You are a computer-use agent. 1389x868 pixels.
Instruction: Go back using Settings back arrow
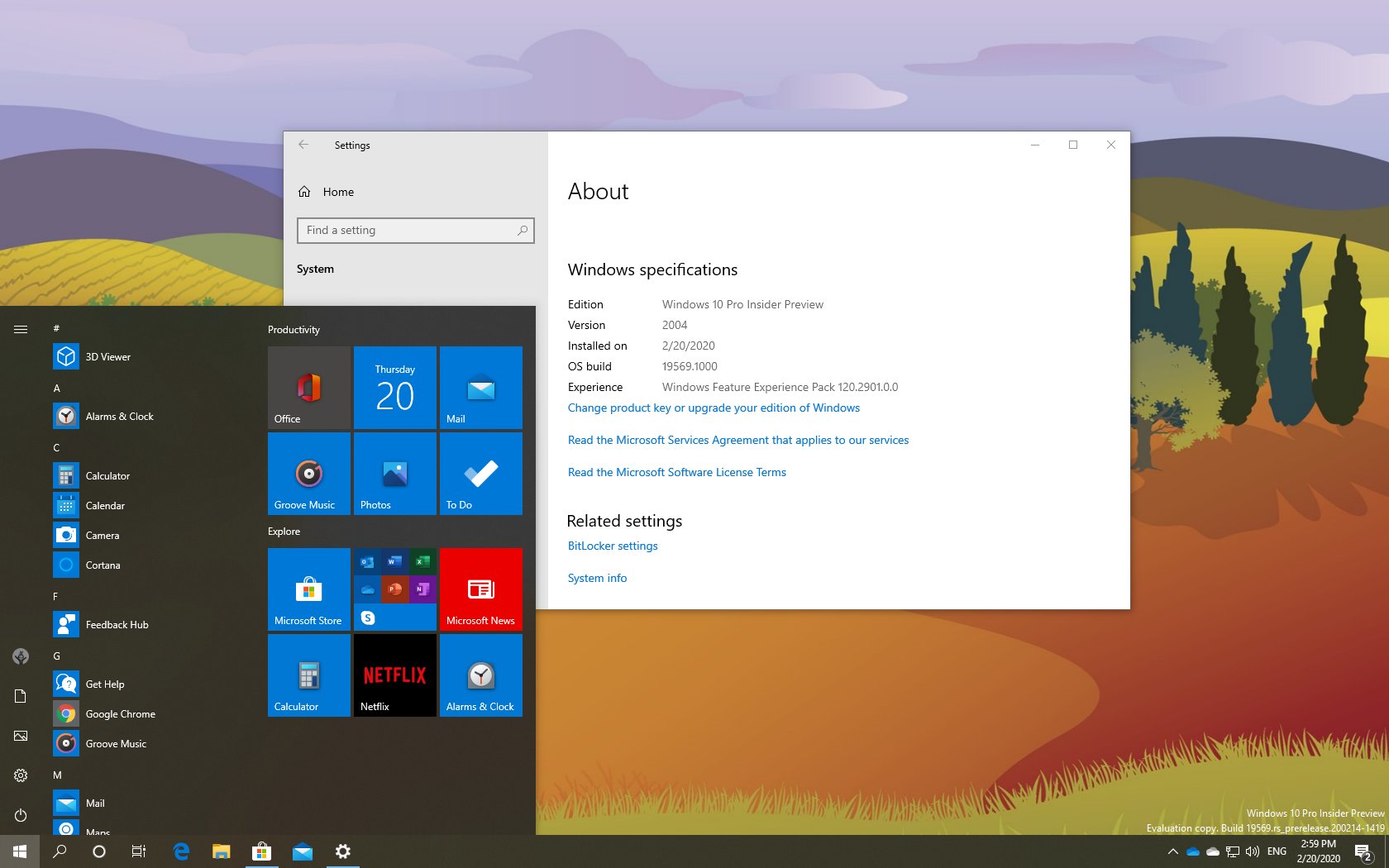(x=303, y=145)
